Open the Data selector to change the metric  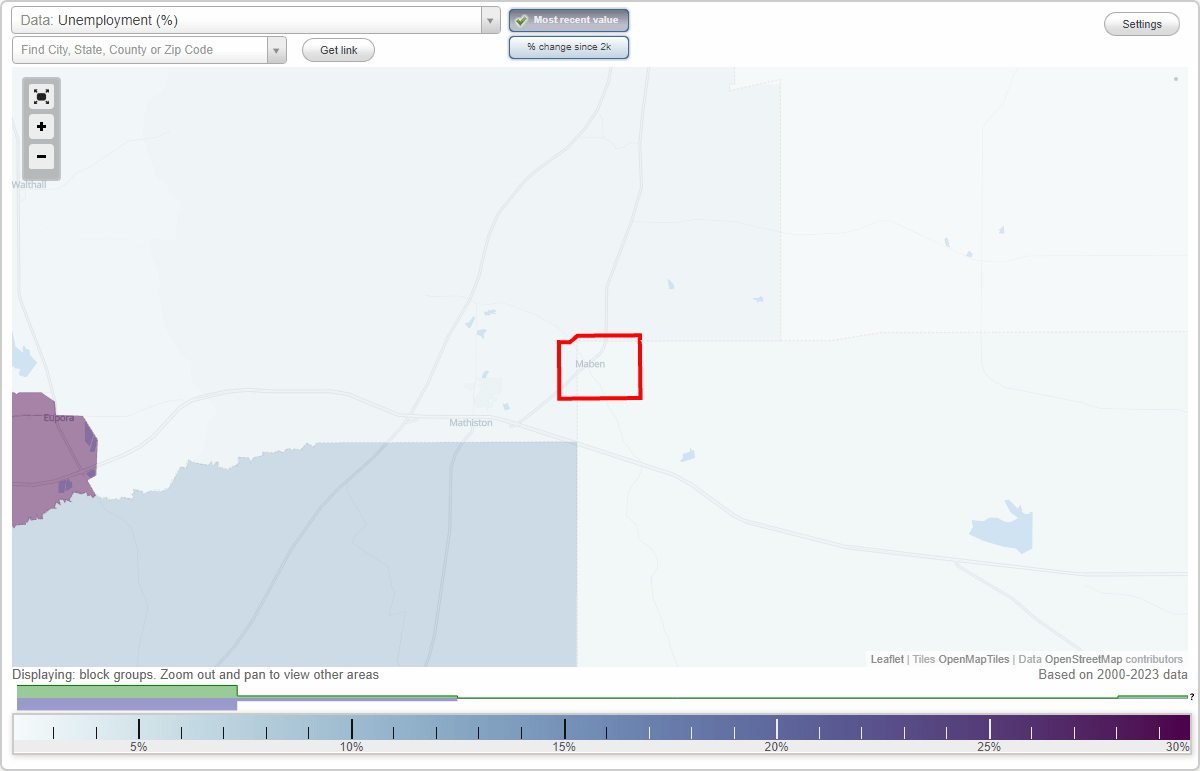point(489,19)
